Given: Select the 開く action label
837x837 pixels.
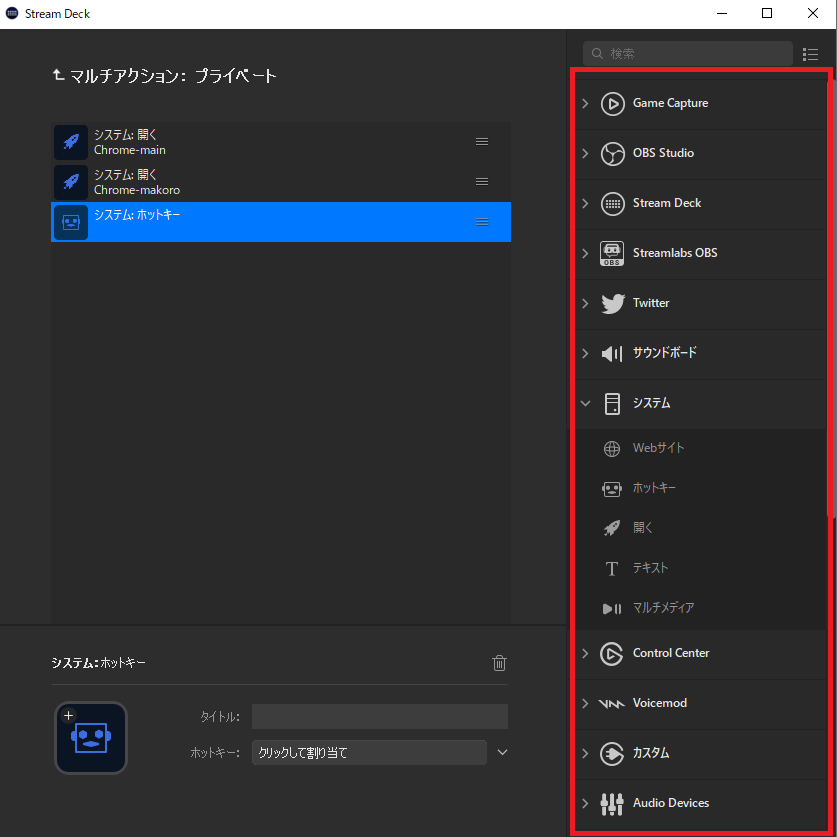Looking at the screenshot, I should [x=643, y=528].
